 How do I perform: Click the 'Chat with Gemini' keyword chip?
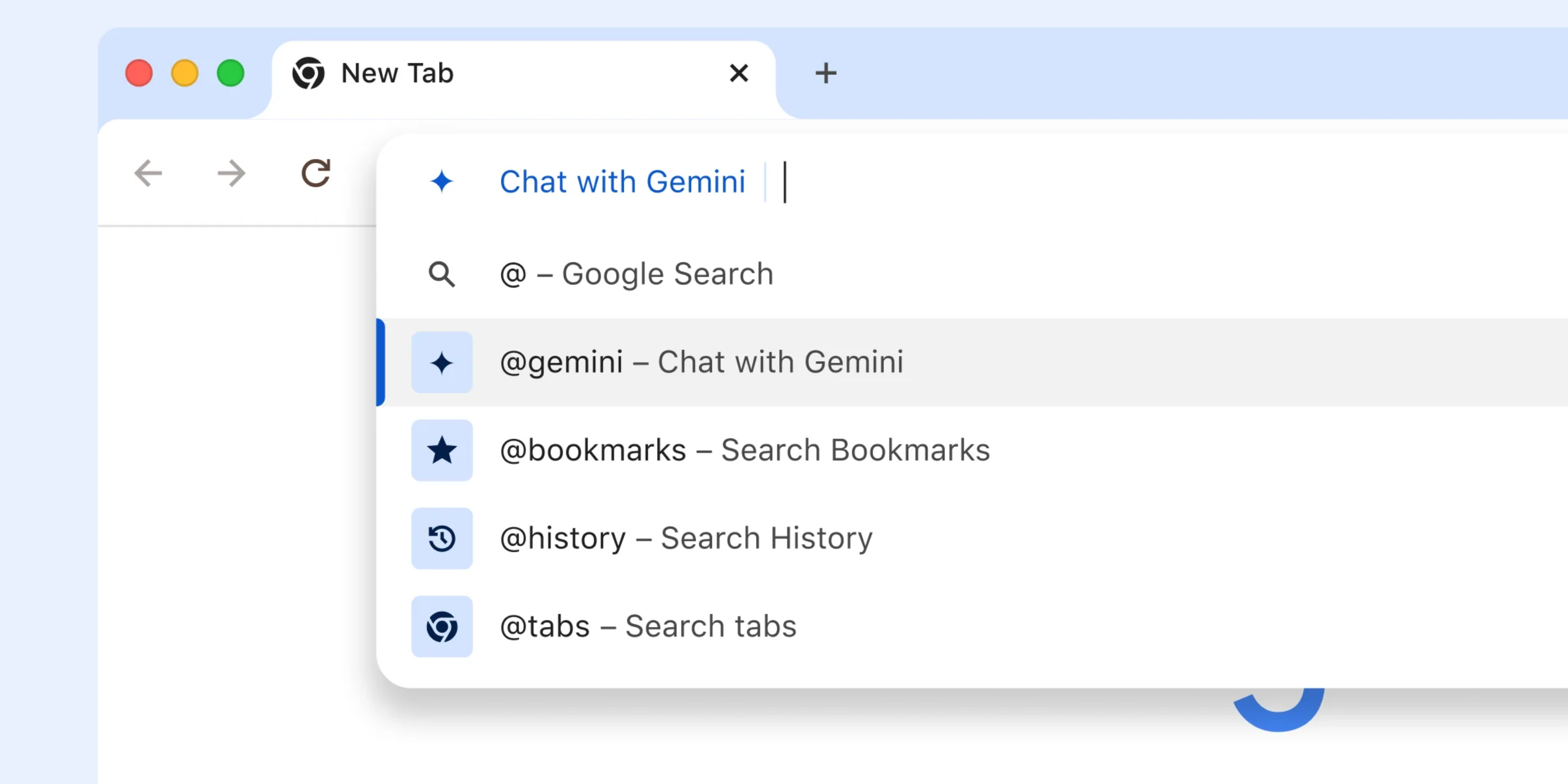point(622,181)
